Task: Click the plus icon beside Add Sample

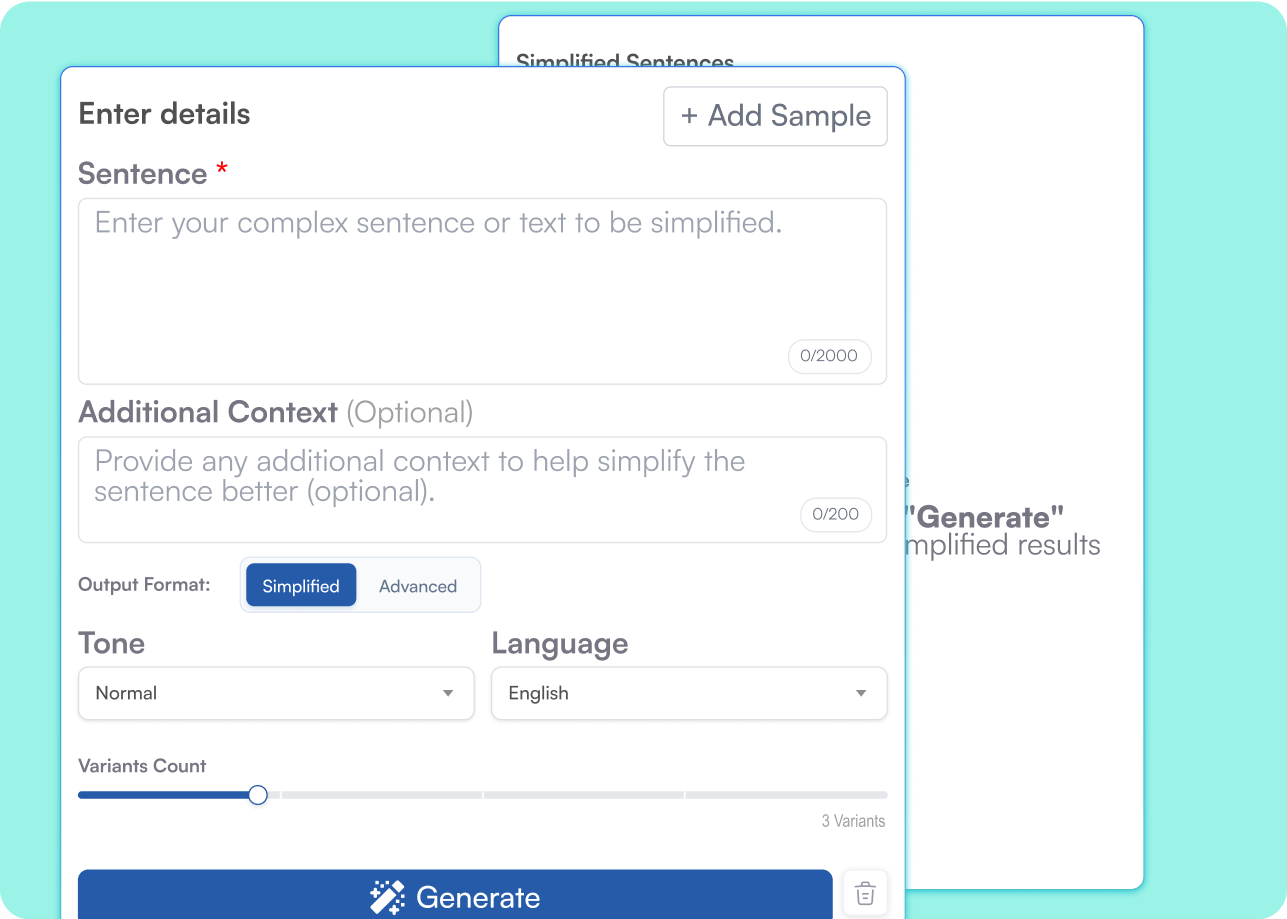Action: coord(689,116)
